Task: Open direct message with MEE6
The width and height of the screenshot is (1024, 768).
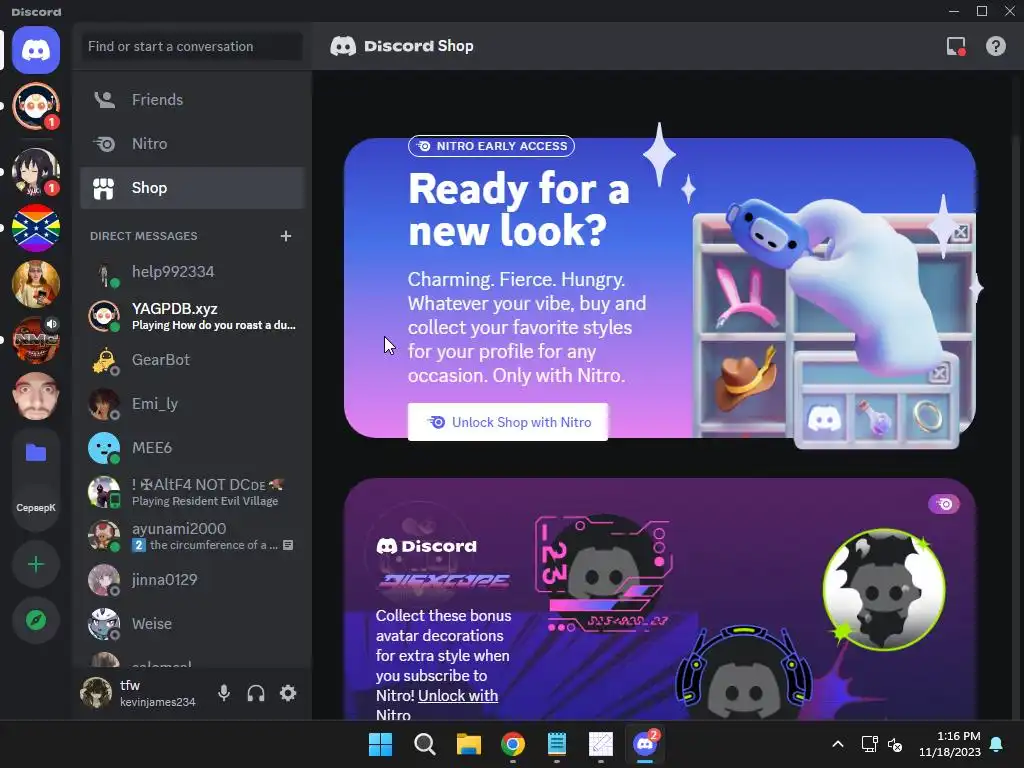Action: (x=192, y=447)
